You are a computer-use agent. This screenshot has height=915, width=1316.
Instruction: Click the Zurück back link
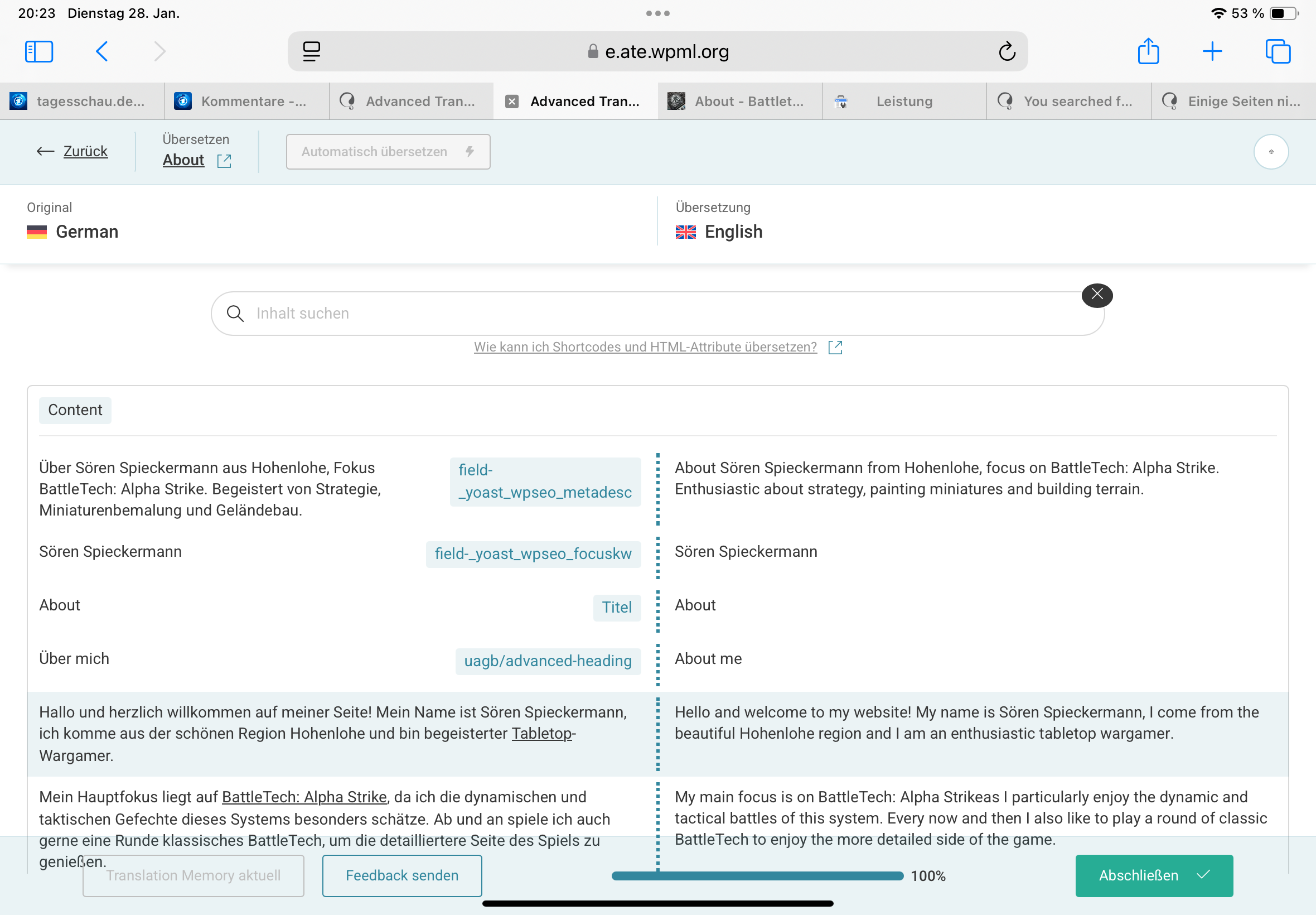85,151
